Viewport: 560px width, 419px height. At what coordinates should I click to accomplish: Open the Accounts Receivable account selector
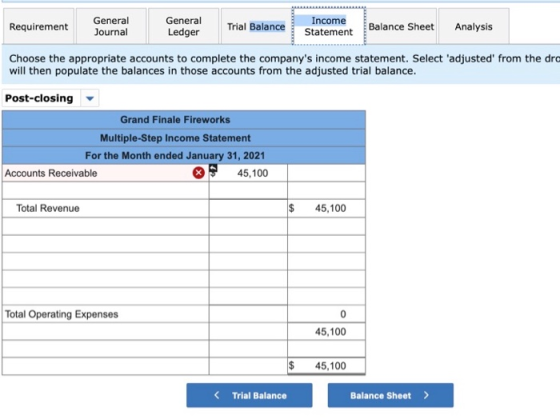click(105, 173)
